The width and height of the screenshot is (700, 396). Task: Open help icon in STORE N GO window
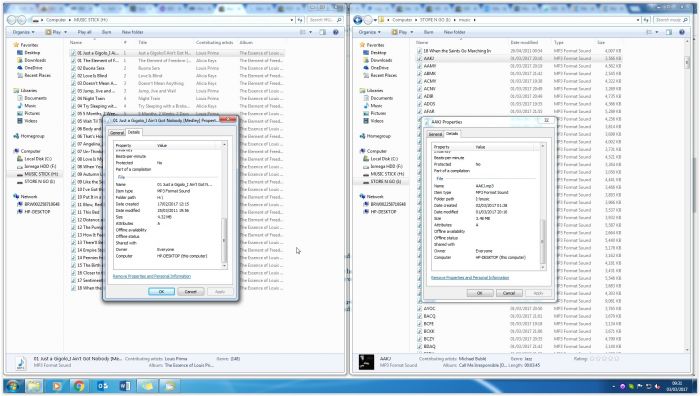click(682, 32)
